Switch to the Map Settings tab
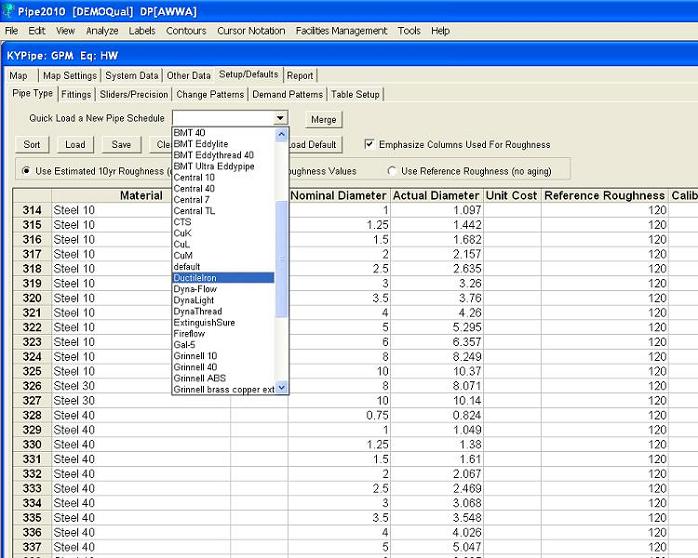This screenshot has width=698, height=558. point(70,76)
